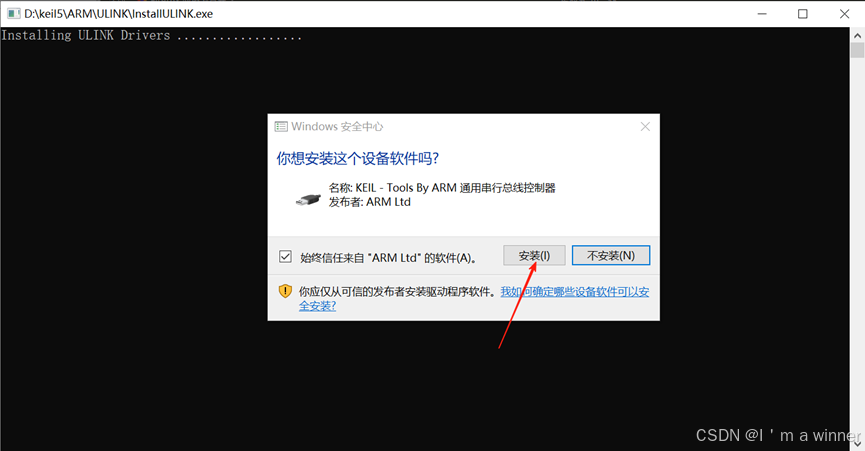Minimize the InstallULINK.exe console window

pyautogui.click(x=762, y=14)
